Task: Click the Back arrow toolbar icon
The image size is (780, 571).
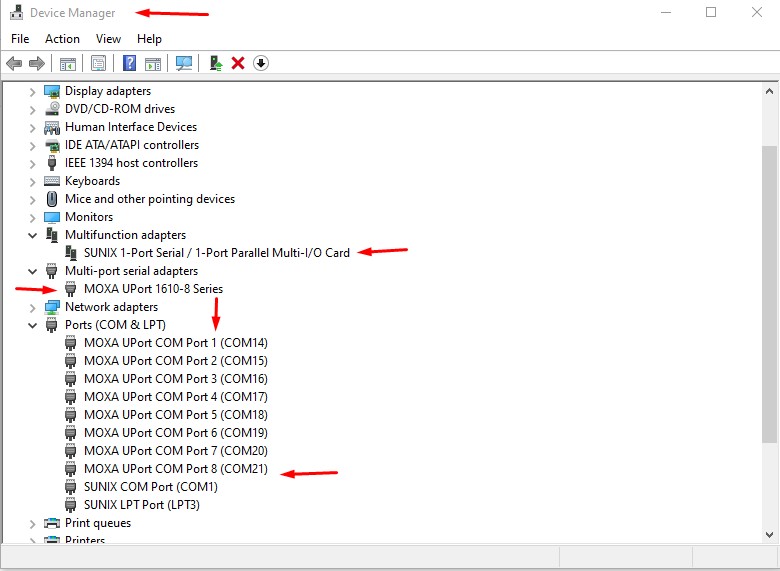Action: (14, 63)
